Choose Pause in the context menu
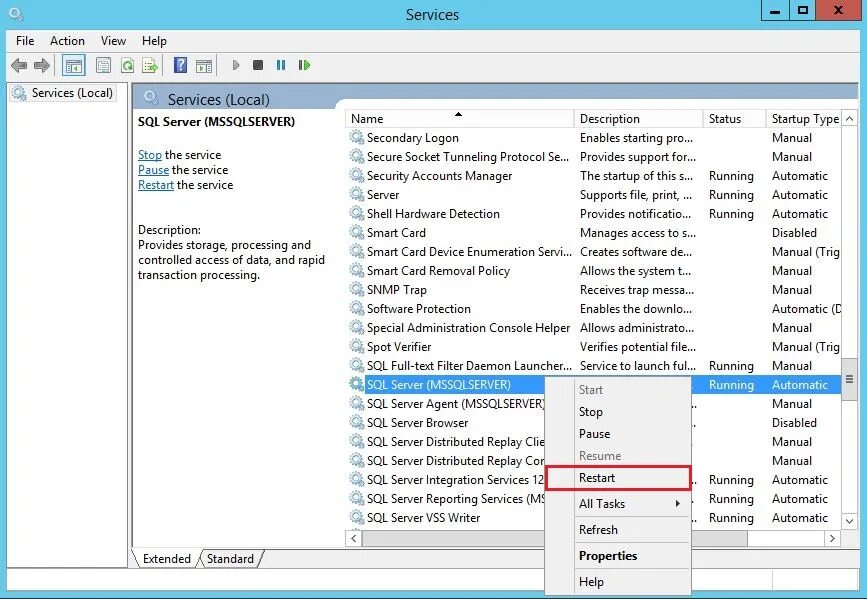The height and width of the screenshot is (599, 867). tap(618, 434)
